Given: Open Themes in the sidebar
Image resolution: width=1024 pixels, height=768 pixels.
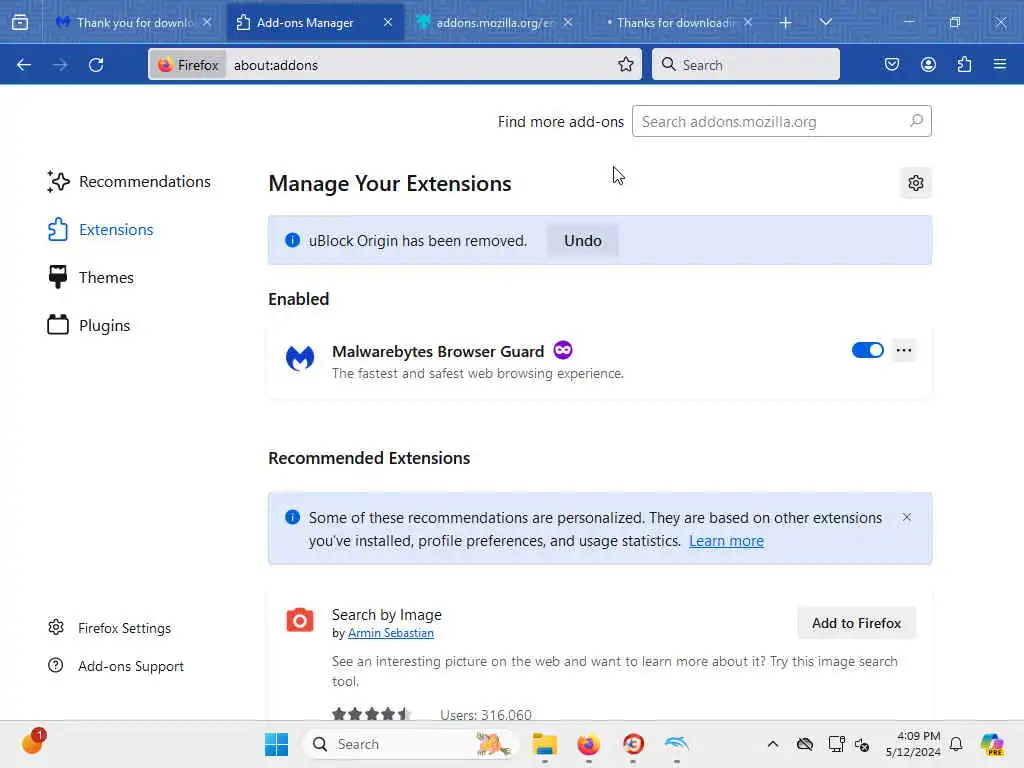Looking at the screenshot, I should (90, 278).
